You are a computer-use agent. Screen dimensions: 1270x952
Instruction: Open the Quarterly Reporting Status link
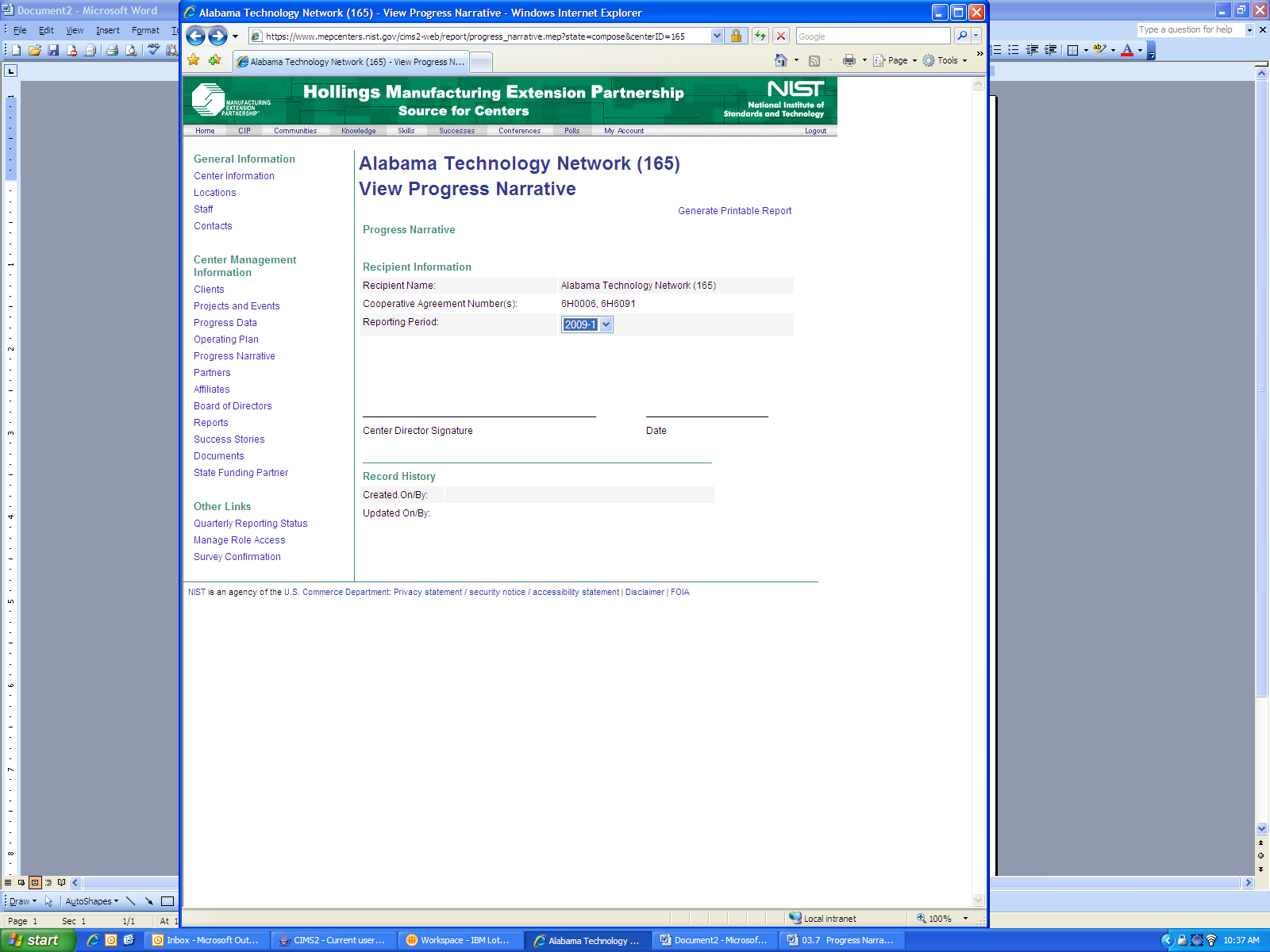251,524
